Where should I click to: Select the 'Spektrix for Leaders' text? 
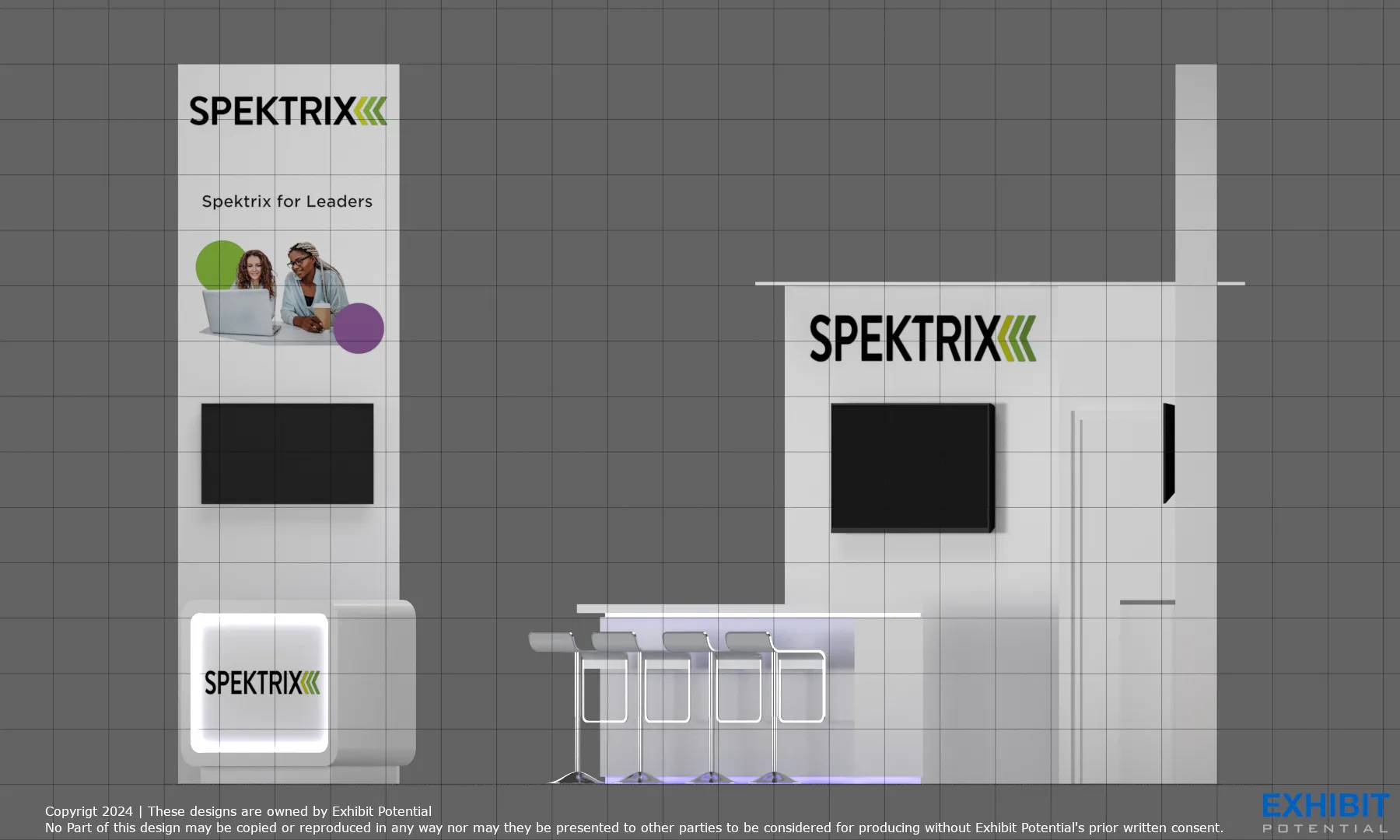(287, 201)
